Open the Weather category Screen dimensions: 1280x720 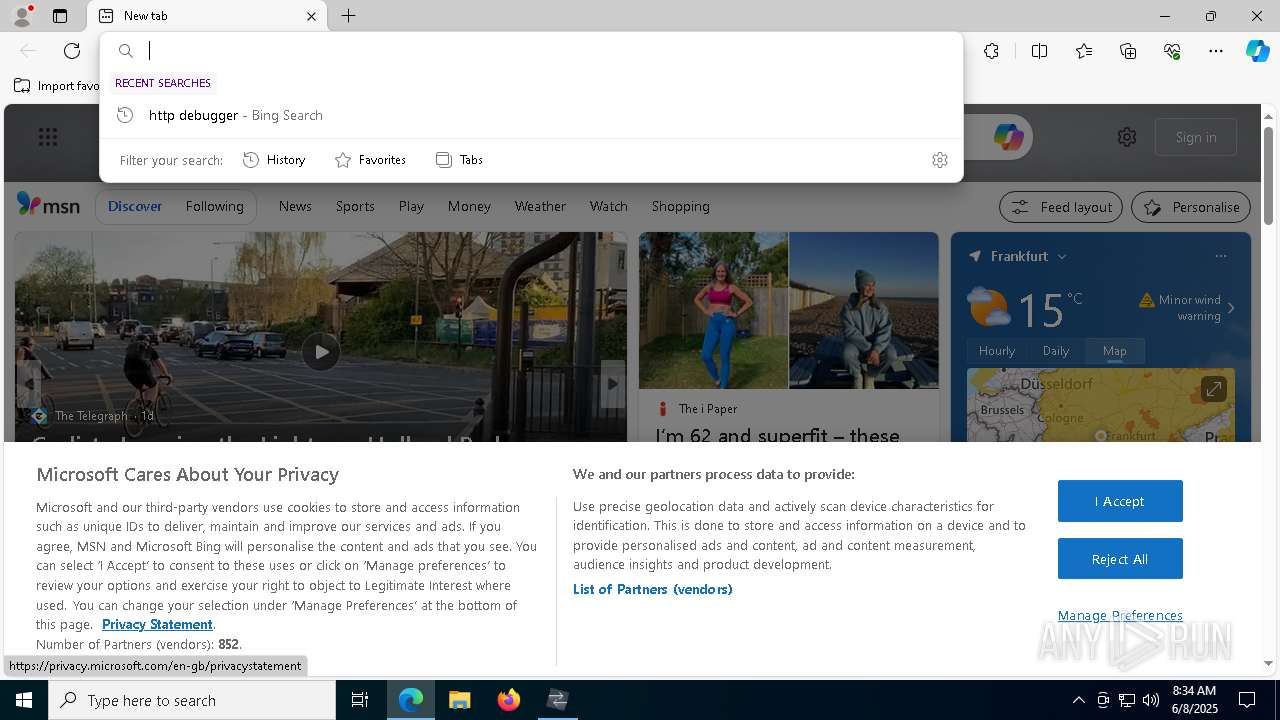(x=540, y=206)
